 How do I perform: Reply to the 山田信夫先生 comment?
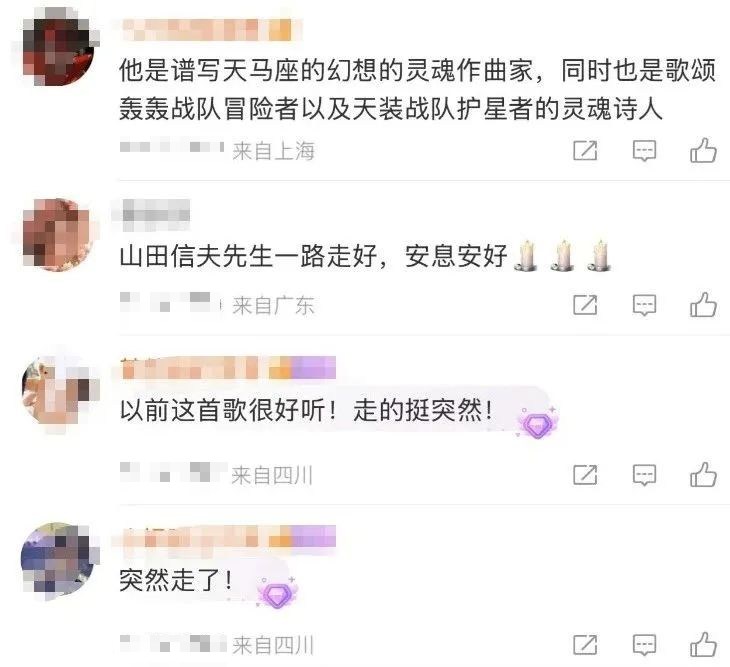(644, 306)
